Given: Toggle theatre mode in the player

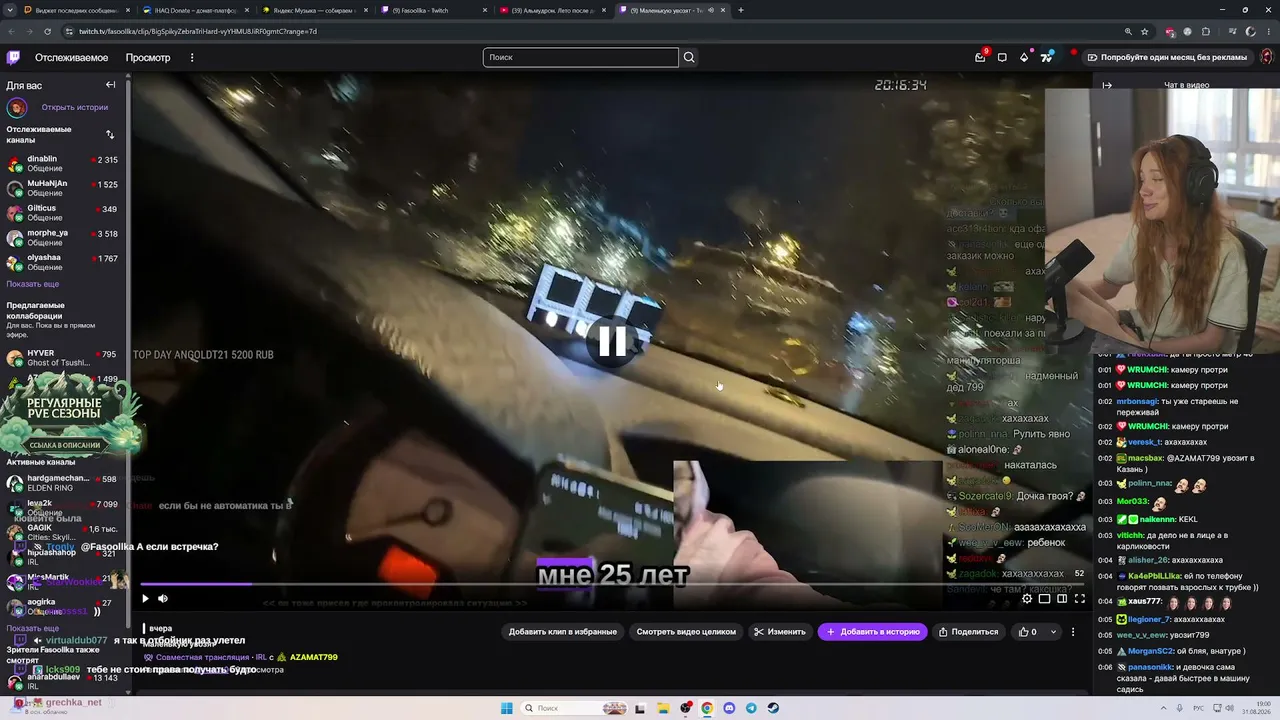Looking at the screenshot, I should [1062, 599].
